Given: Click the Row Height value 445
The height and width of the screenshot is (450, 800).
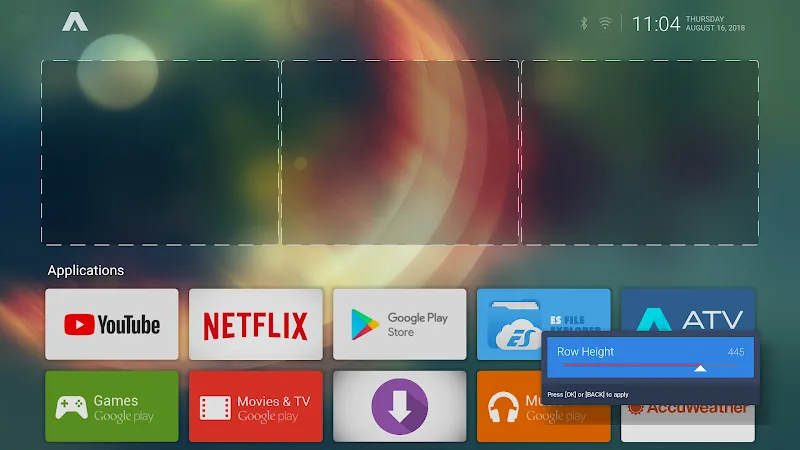Looking at the screenshot, I should coord(736,352).
